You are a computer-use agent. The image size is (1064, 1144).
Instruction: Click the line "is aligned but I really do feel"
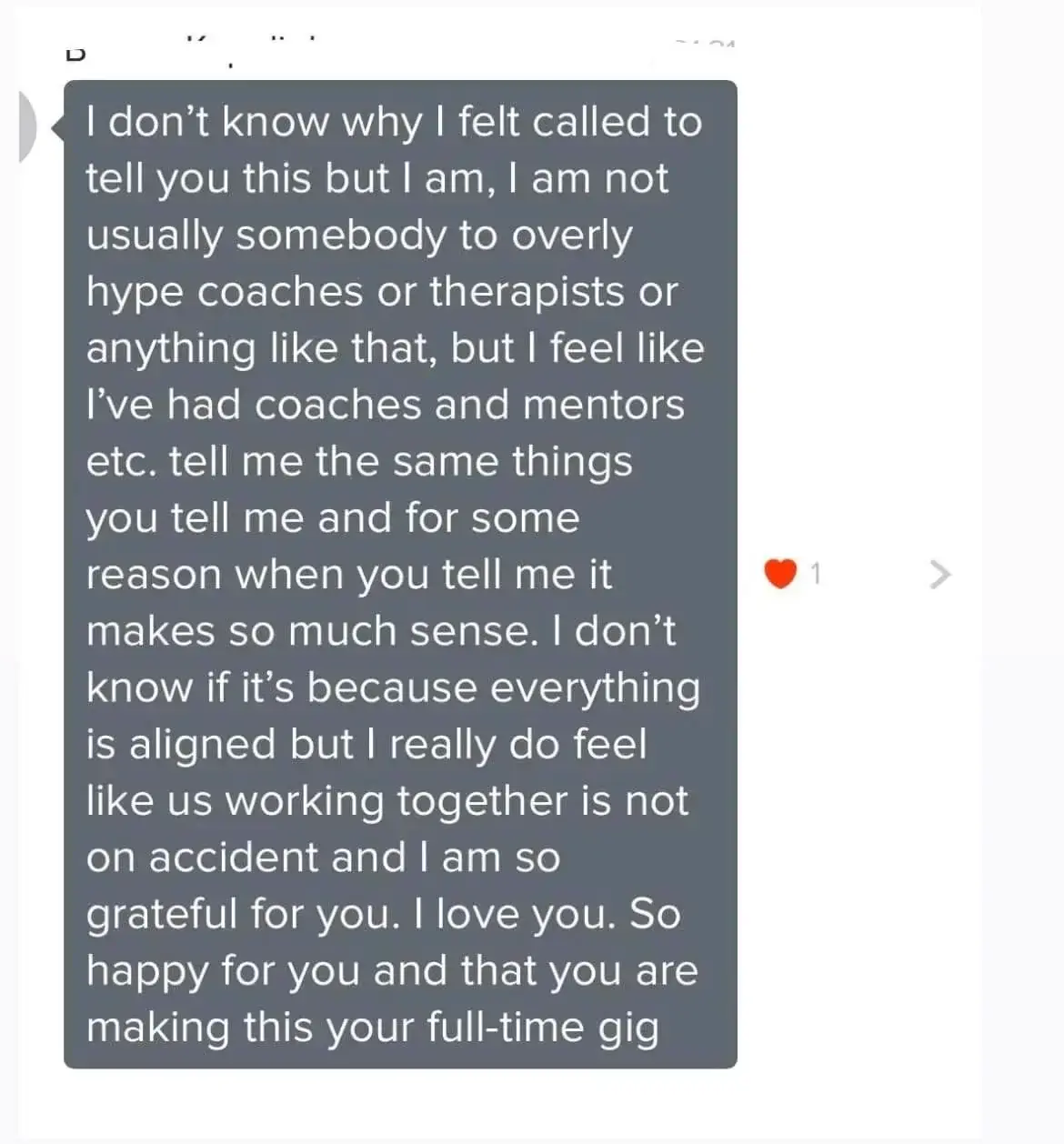click(366, 744)
